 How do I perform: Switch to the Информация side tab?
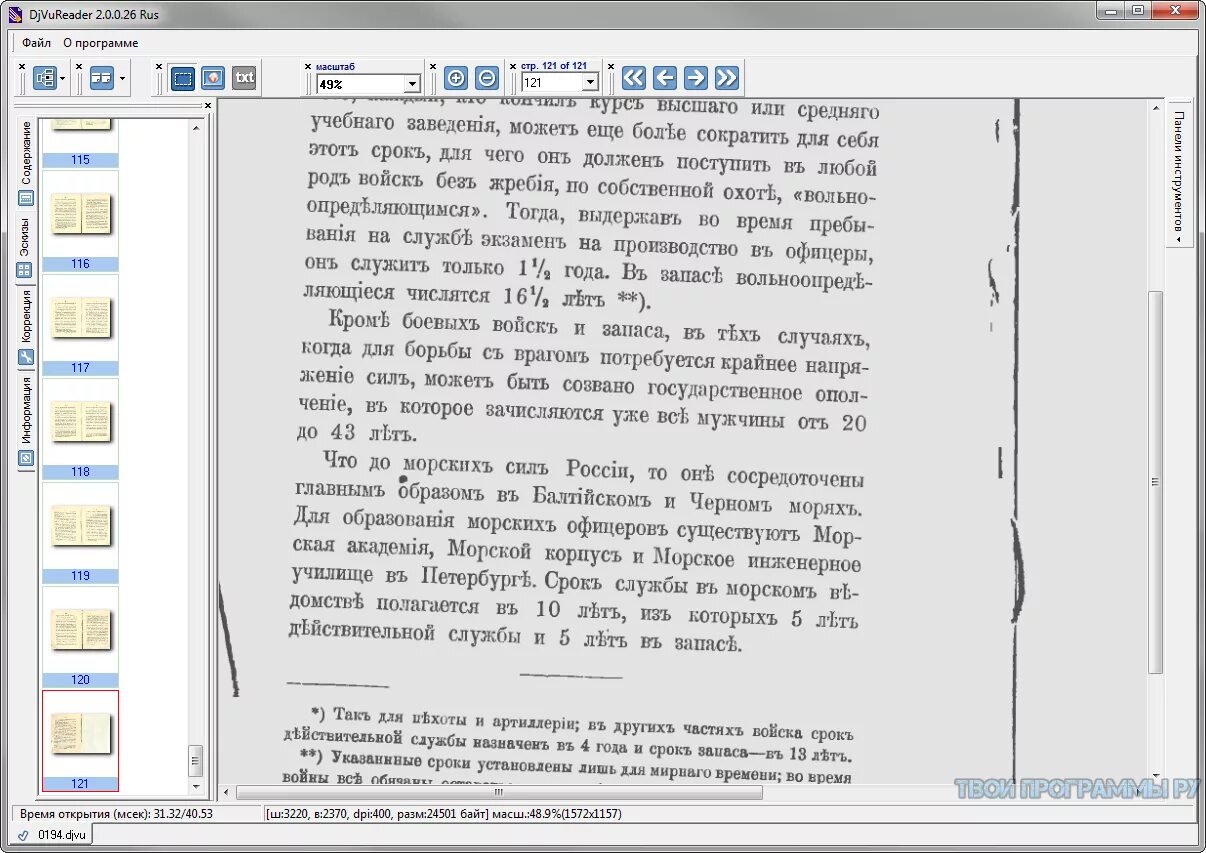click(x=26, y=422)
